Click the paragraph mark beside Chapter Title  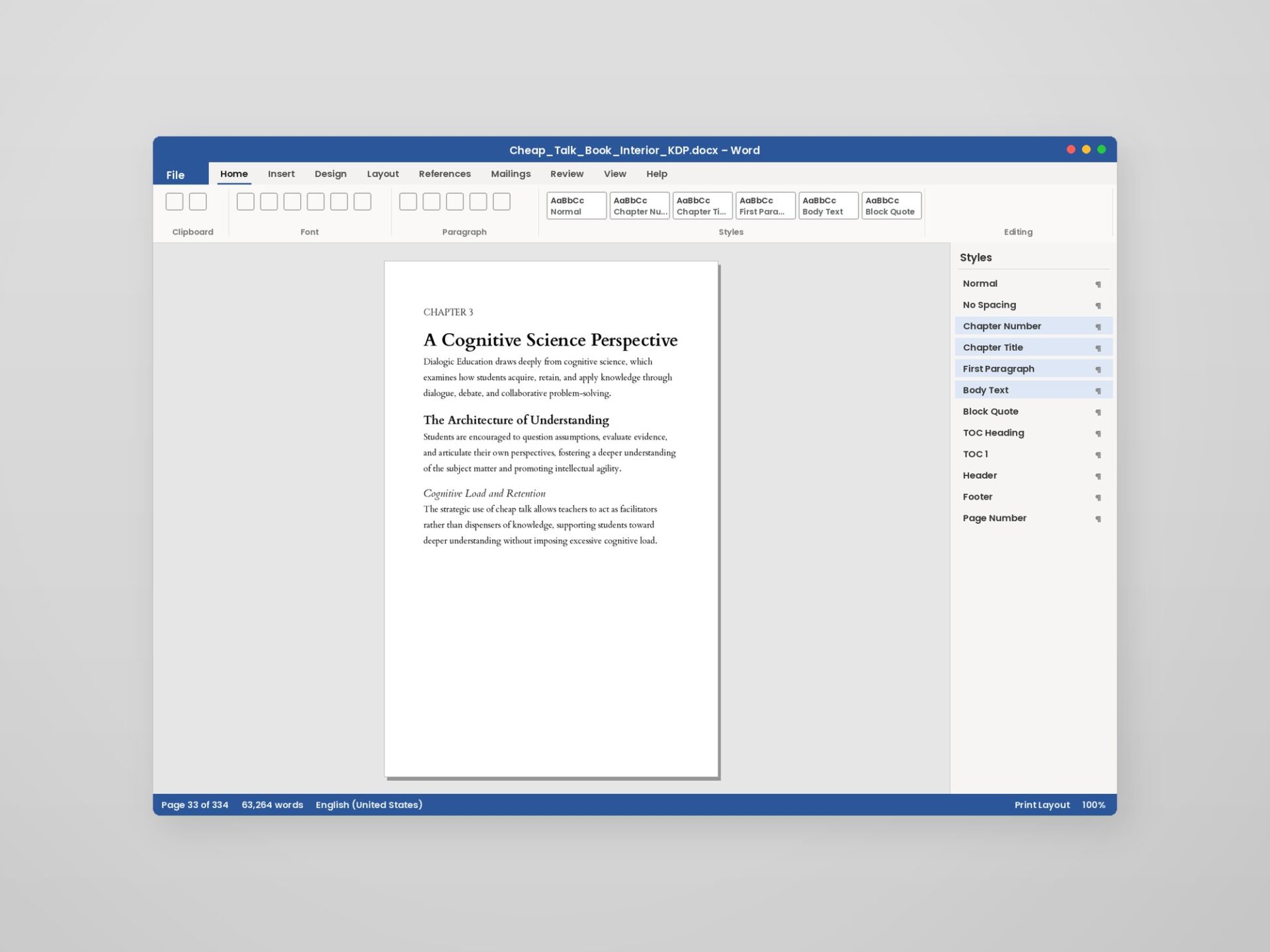click(x=1098, y=348)
